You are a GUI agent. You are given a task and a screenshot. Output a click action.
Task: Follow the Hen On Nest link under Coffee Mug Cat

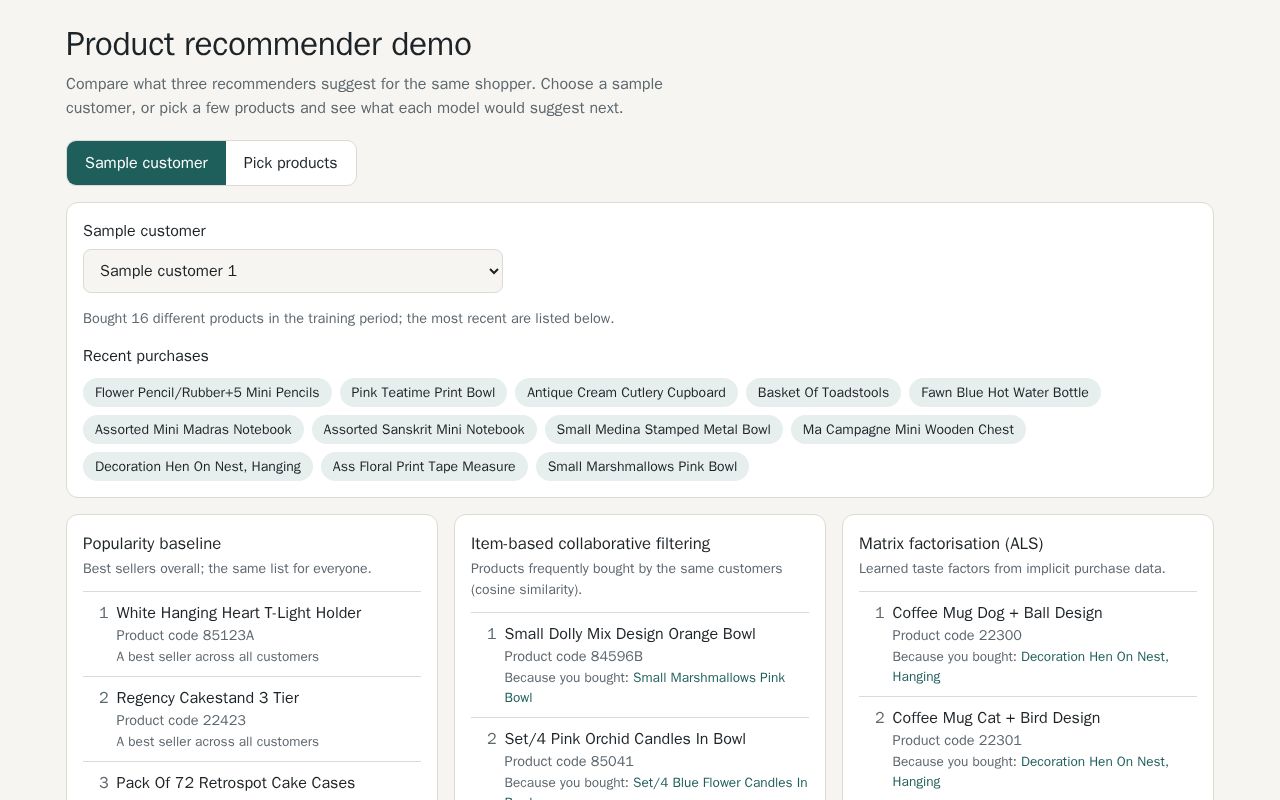(1030, 772)
